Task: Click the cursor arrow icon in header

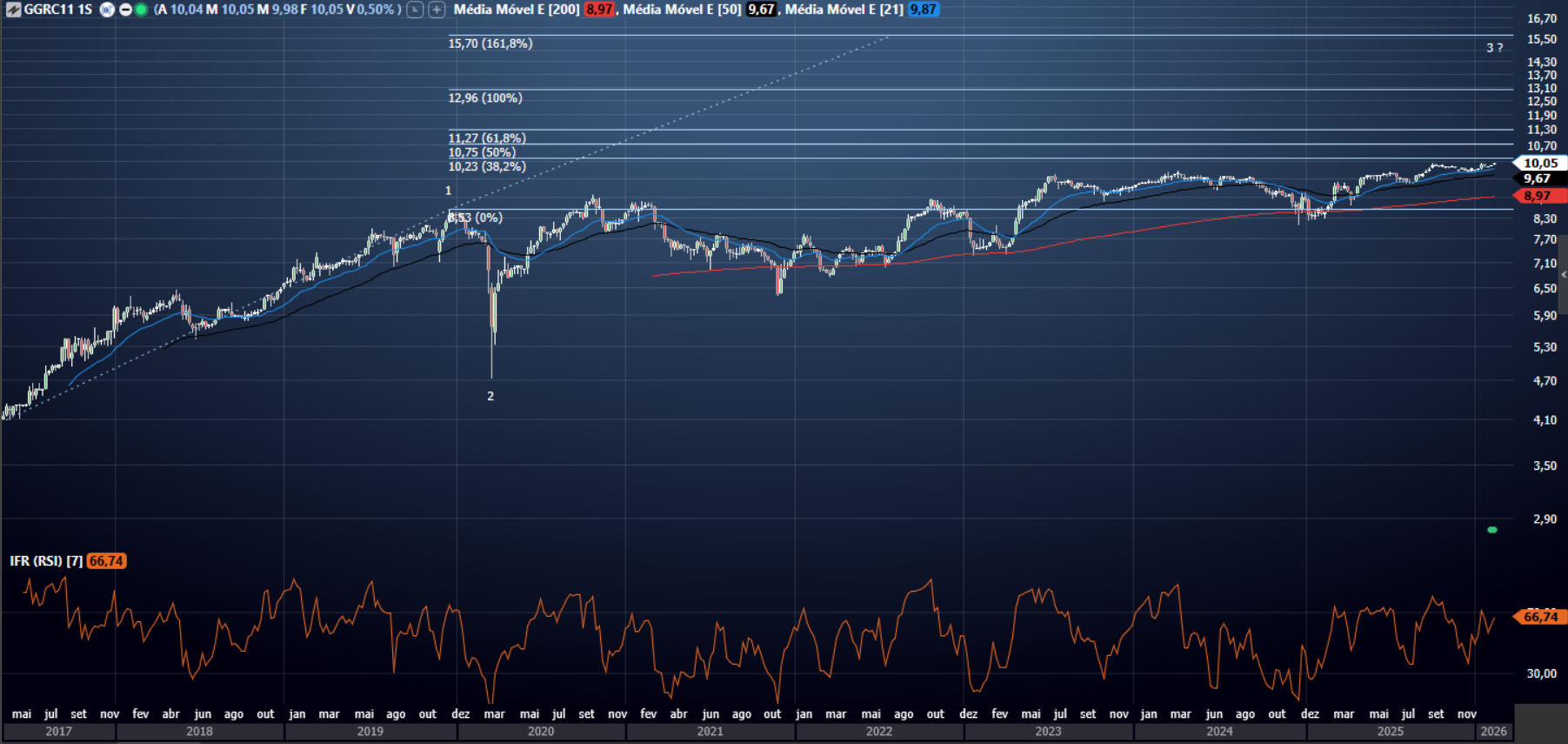Action: pyautogui.click(x=416, y=10)
